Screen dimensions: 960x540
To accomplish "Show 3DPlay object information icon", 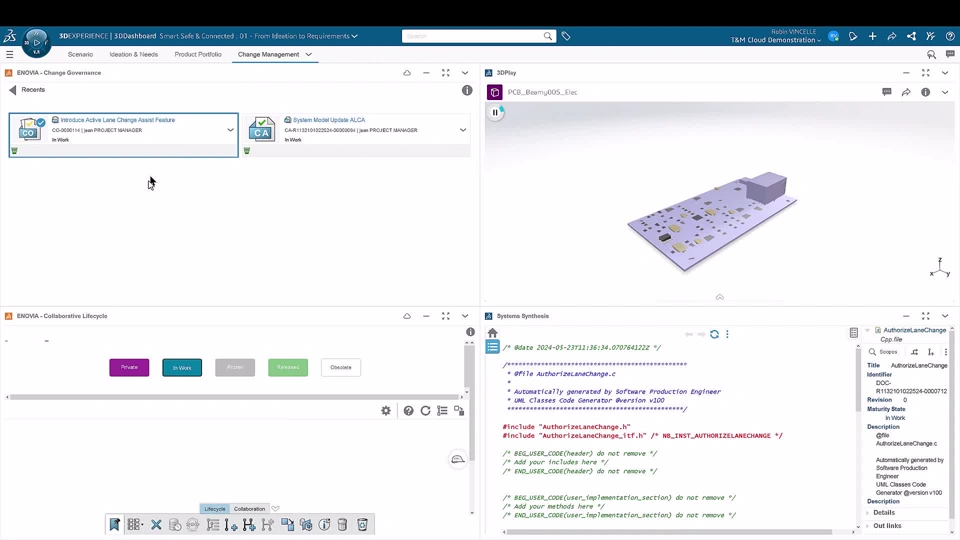I will click(x=926, y=92).
